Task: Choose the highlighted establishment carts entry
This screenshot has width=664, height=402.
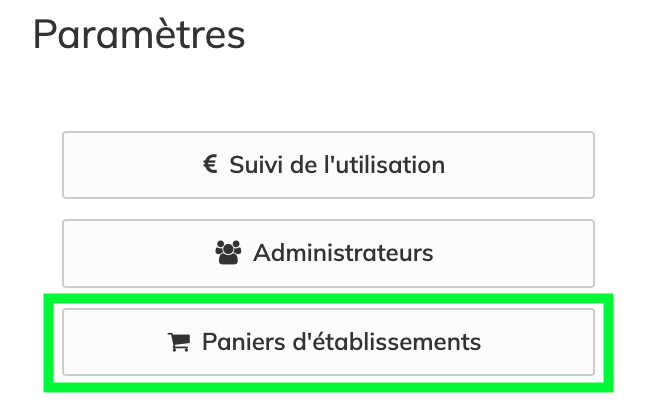Action: [328, 342]
